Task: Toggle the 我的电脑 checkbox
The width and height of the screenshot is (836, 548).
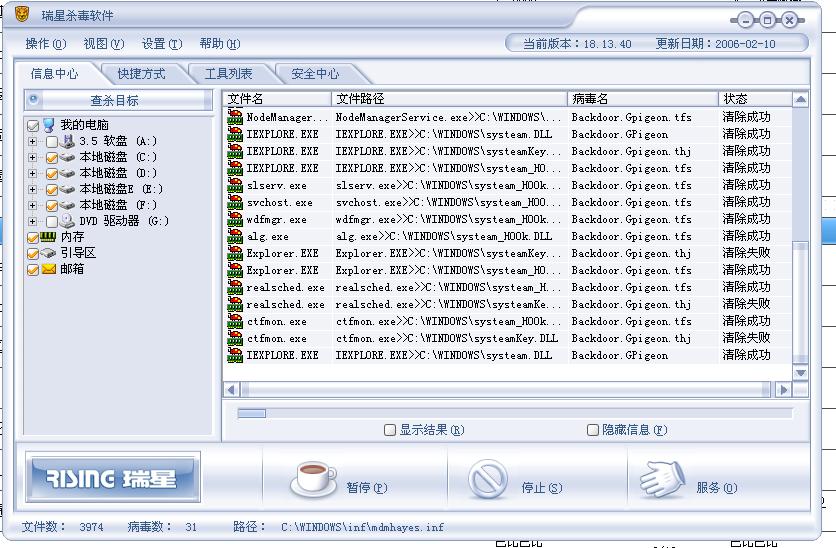Action: [33, 126]
